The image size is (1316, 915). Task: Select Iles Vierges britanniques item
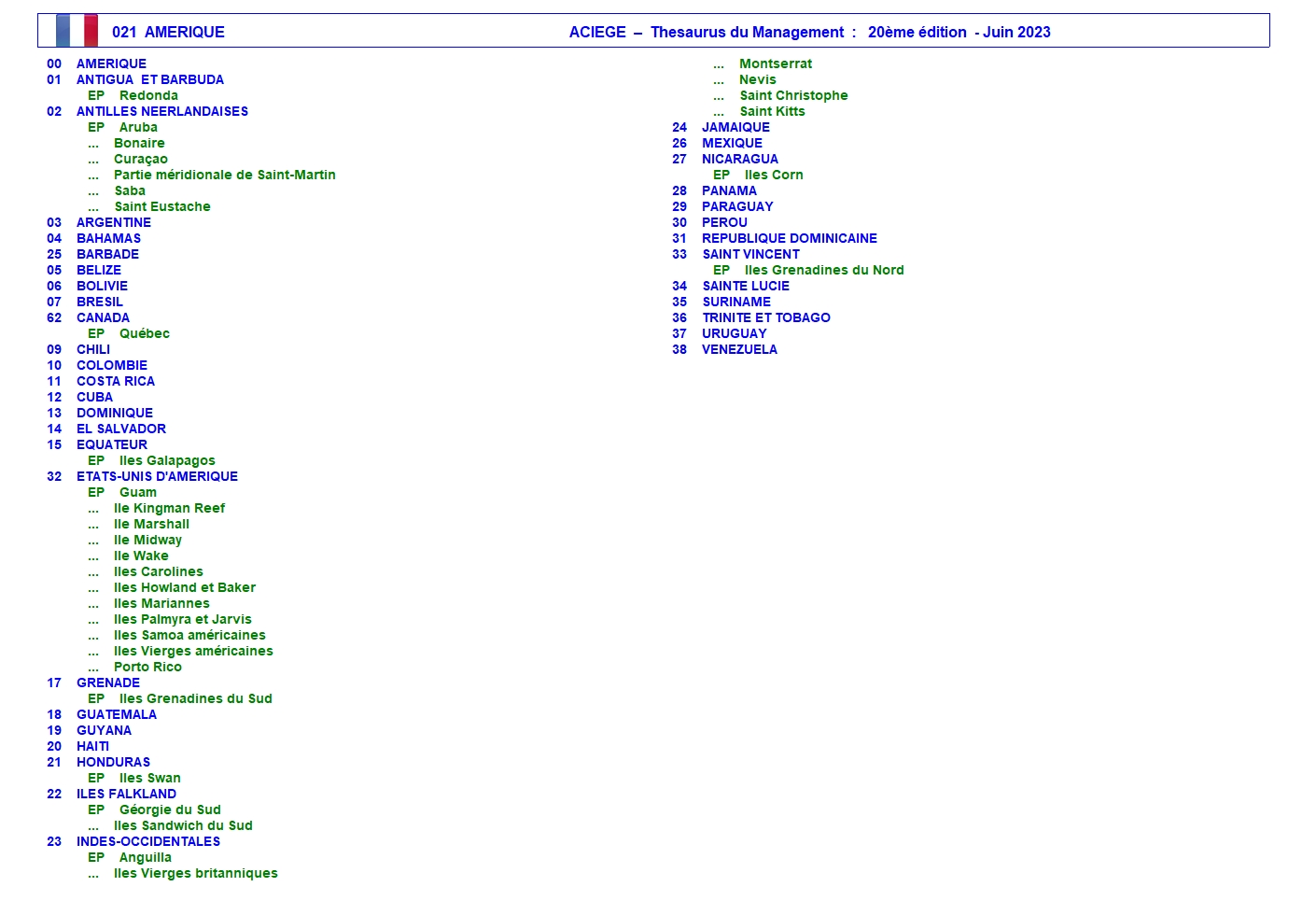(x=195, y=873)
